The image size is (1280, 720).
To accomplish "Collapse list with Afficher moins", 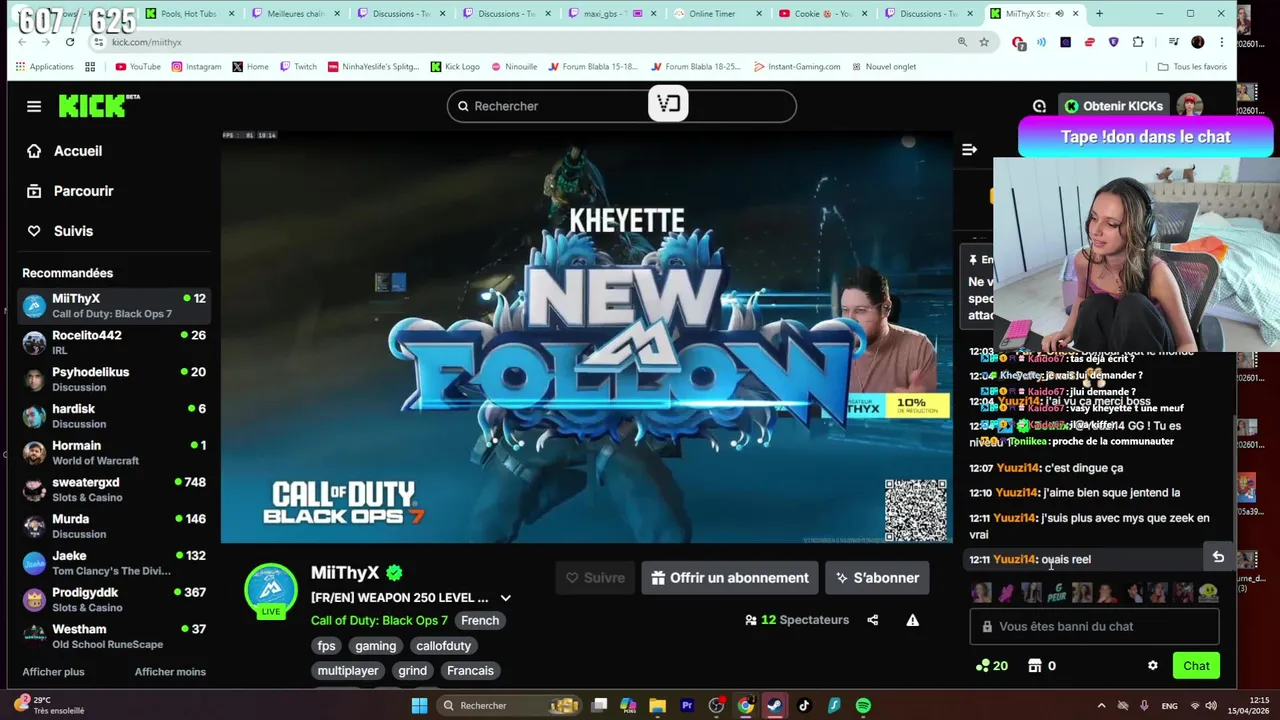I will [x=170, y=672].
